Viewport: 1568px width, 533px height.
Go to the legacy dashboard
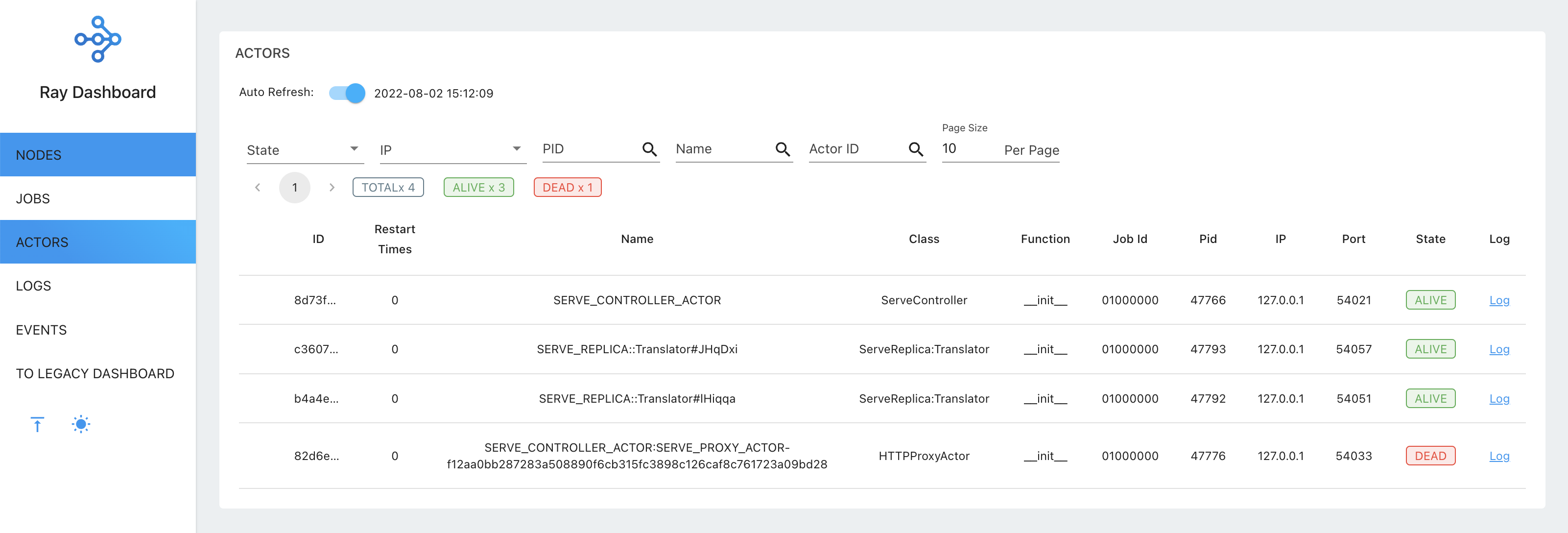tap(95, 373)
